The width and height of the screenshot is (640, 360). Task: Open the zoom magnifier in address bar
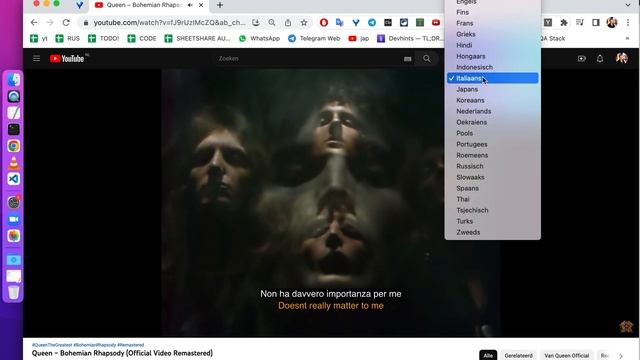[x=272, y=23]
